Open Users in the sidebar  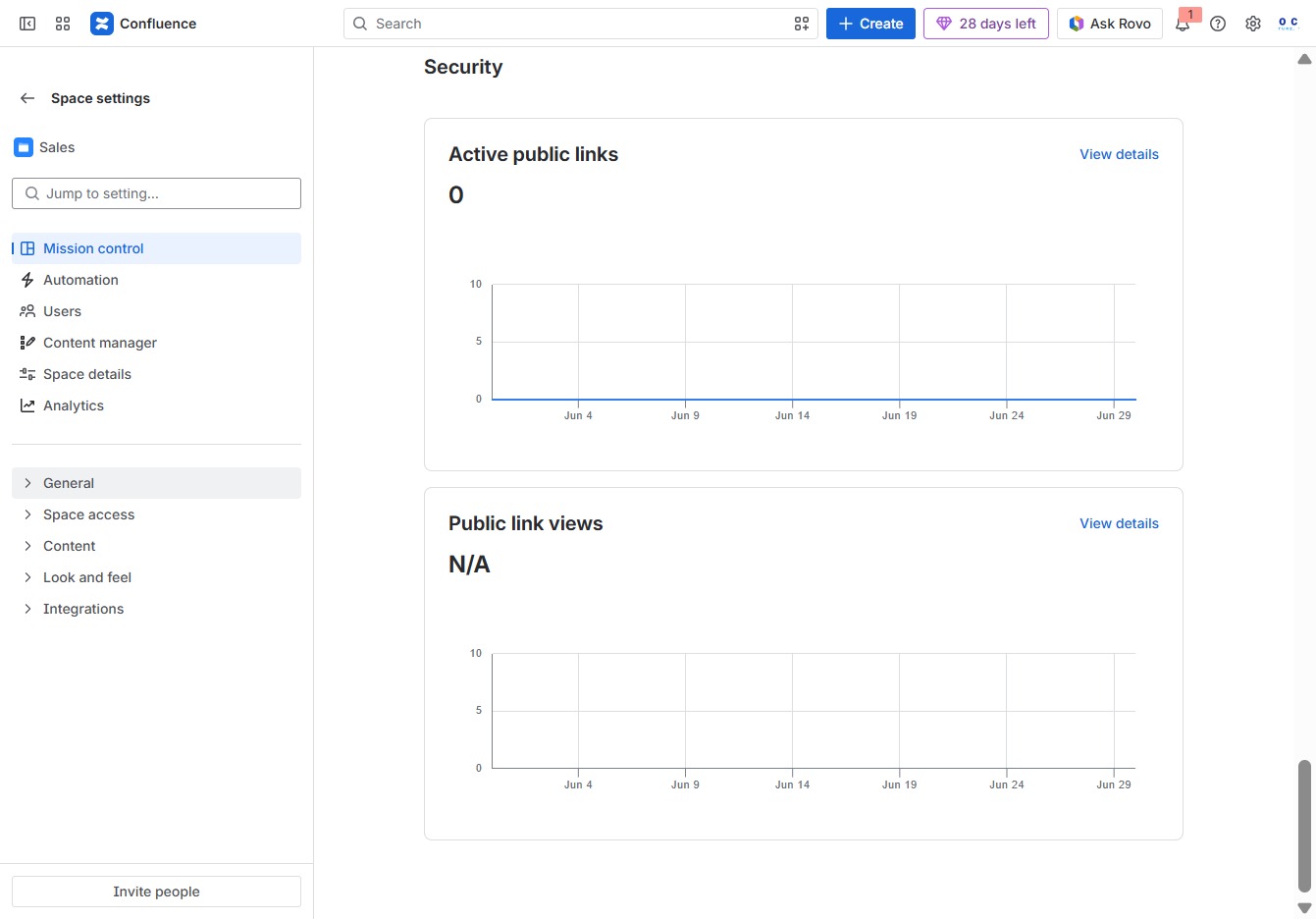pos(156,311)
